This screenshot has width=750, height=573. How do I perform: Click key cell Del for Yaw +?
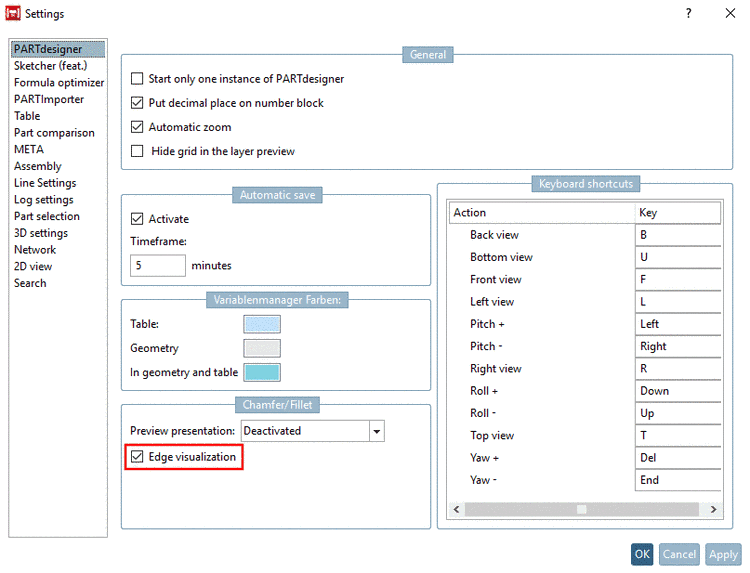tap(678, 458)
